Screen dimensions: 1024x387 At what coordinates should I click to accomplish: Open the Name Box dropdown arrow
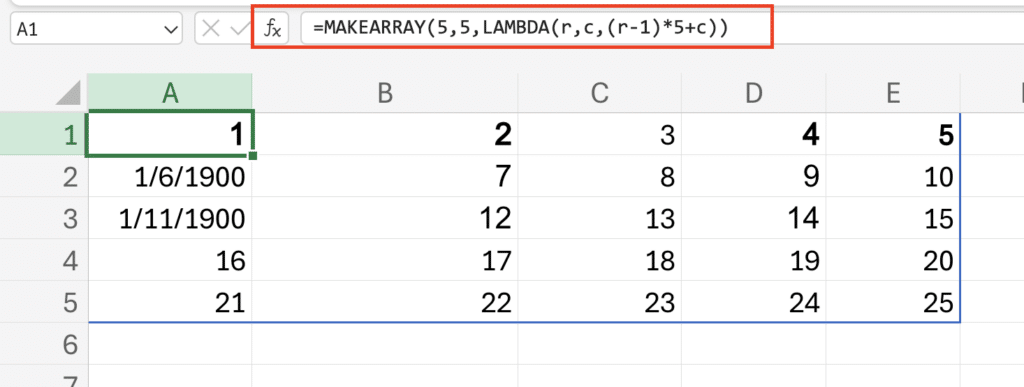(x=171, y=29)
